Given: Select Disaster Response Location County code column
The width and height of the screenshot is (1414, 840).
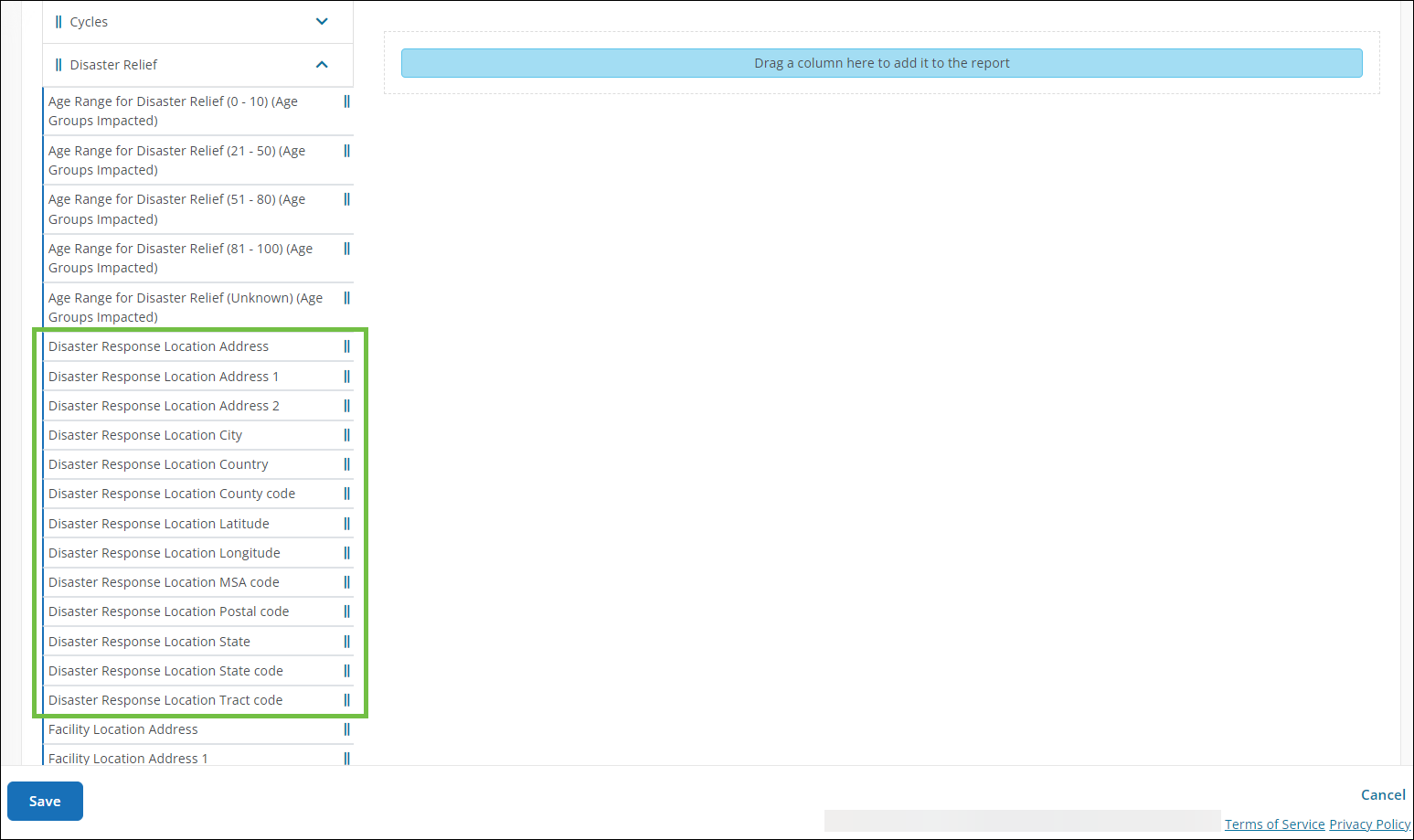Looking at the screenshot, I should 198,494.
